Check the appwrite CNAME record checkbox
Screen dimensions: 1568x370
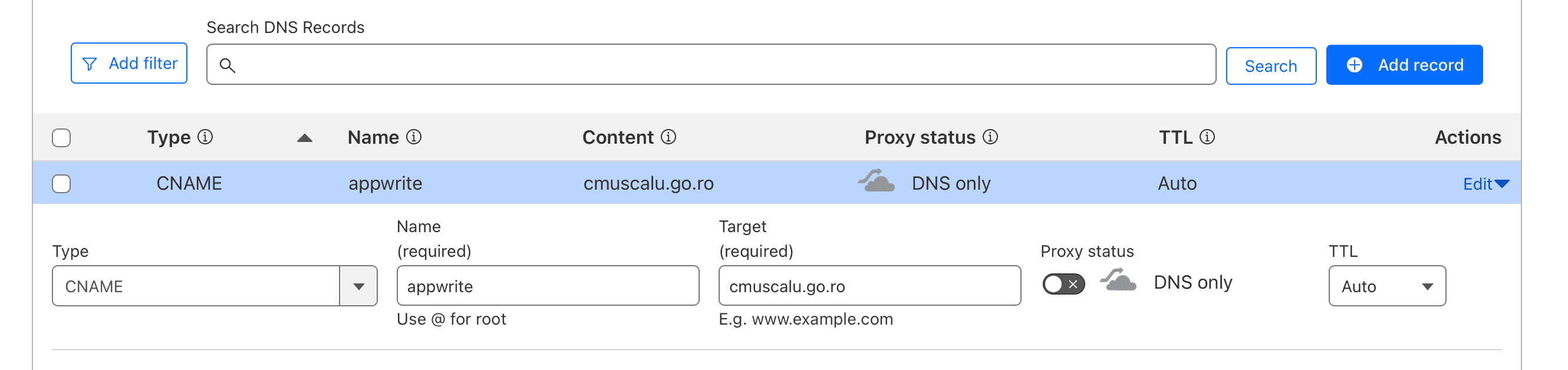pos(61,184)
